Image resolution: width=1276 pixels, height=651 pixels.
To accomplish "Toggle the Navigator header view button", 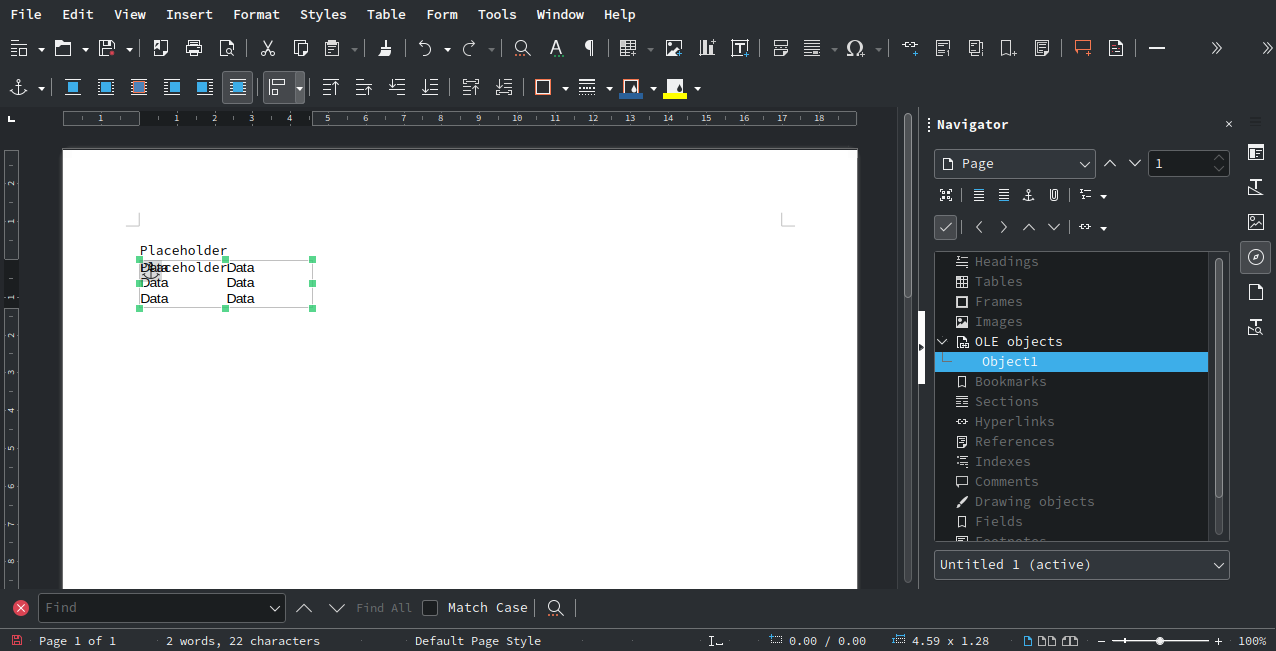I will pos(979,195).
